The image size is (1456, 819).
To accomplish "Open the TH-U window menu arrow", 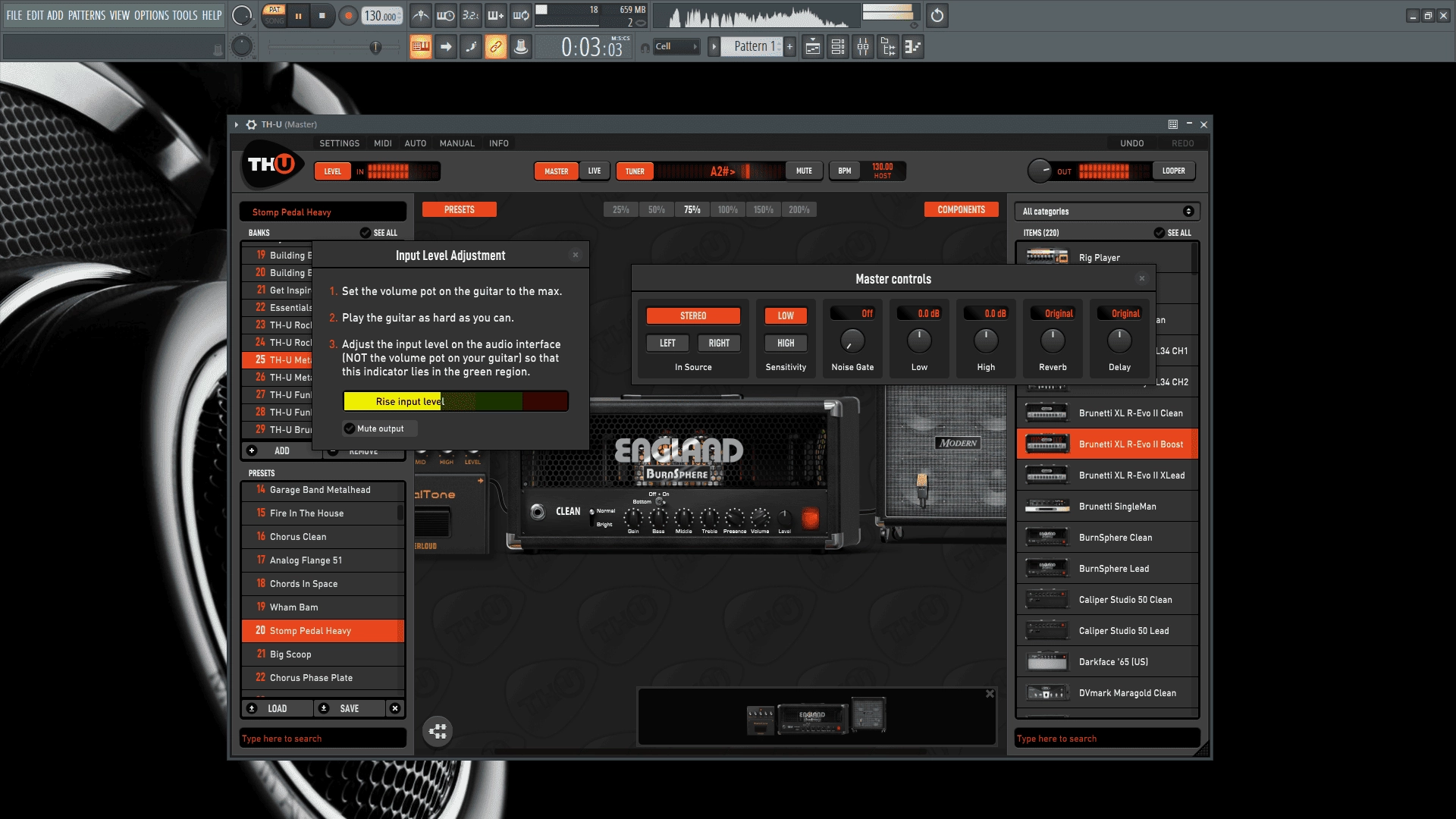I will pos(237,124).
